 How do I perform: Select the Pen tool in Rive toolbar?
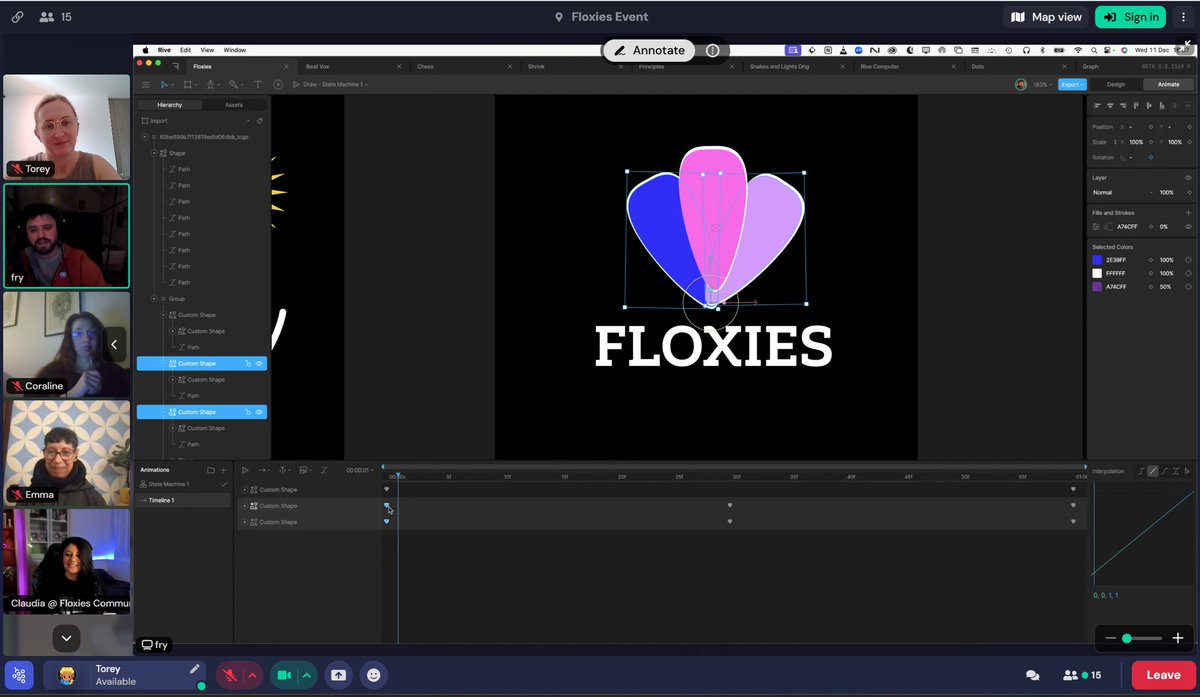pos(210,85)
